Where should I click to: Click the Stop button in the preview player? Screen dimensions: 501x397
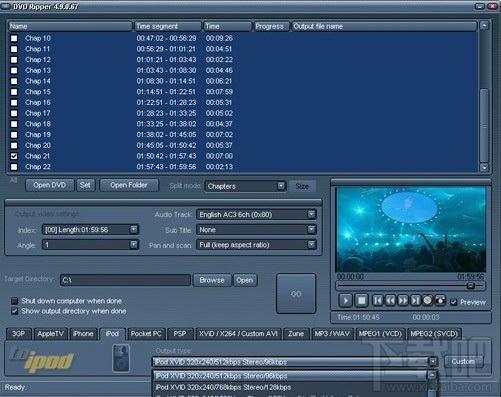click(361, 300)
